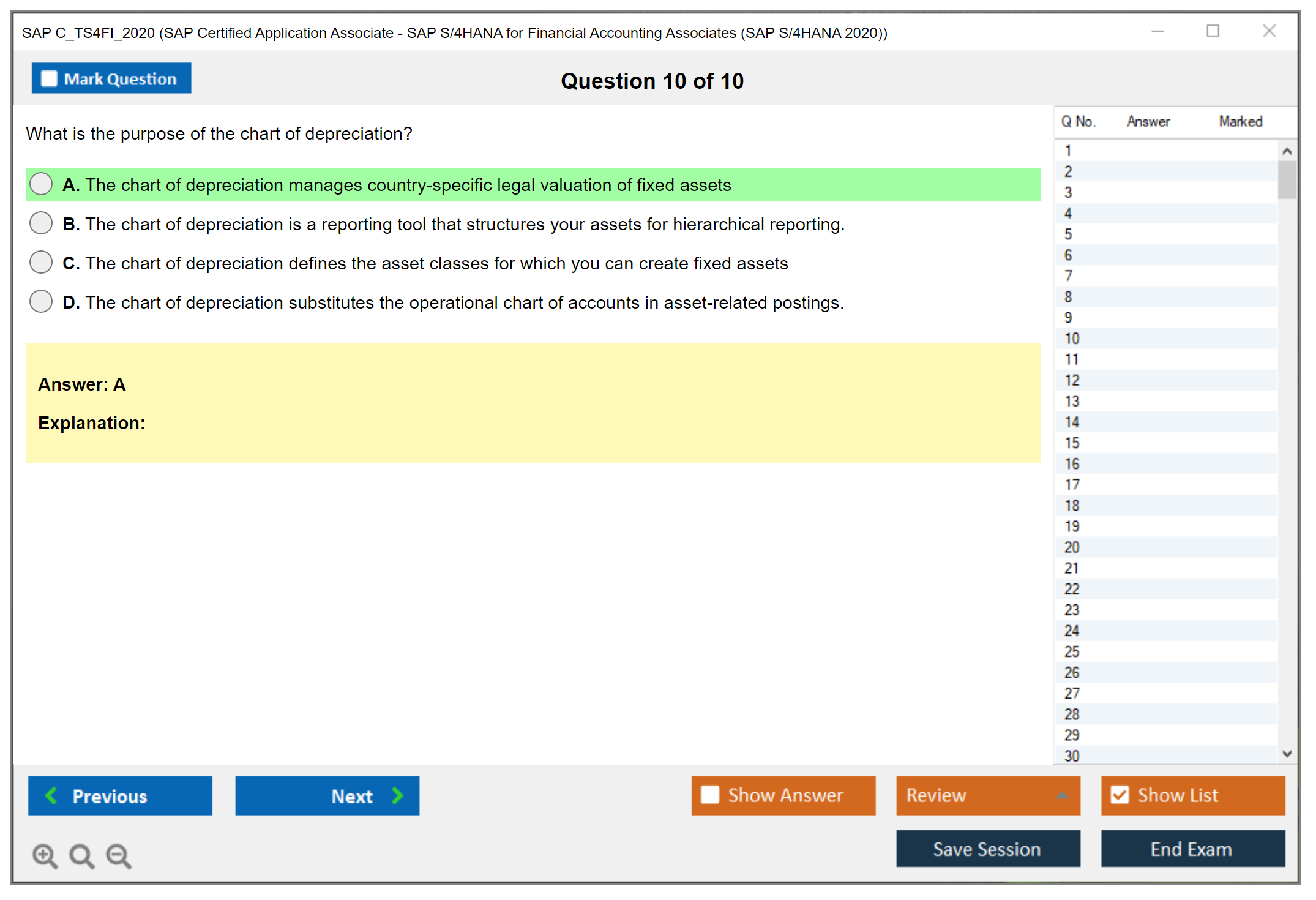This screenshot has width=1316, height=900.
Task: Select question 15 in the list
Action: pos(1072,443)
